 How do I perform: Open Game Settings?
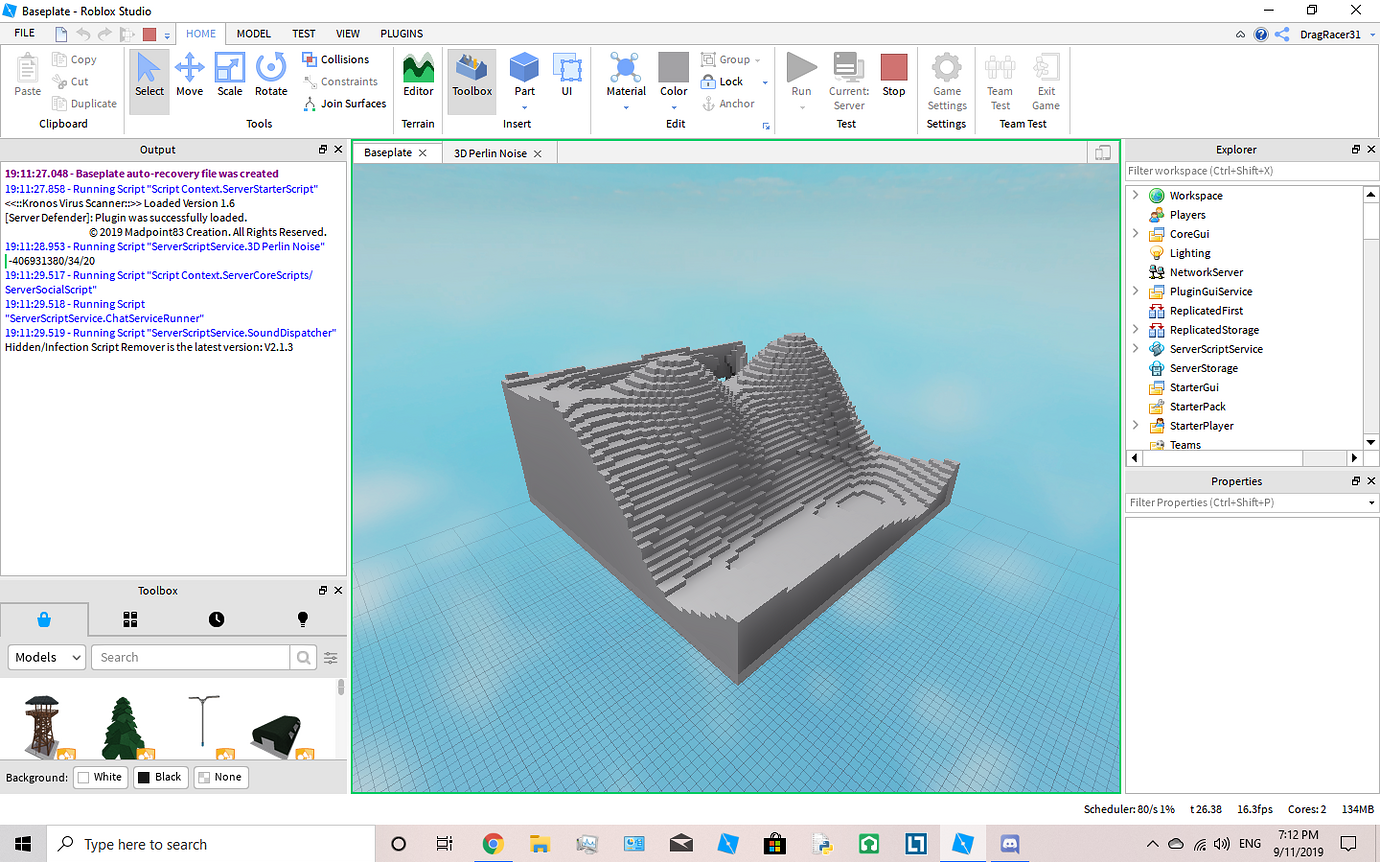point(946,82)
